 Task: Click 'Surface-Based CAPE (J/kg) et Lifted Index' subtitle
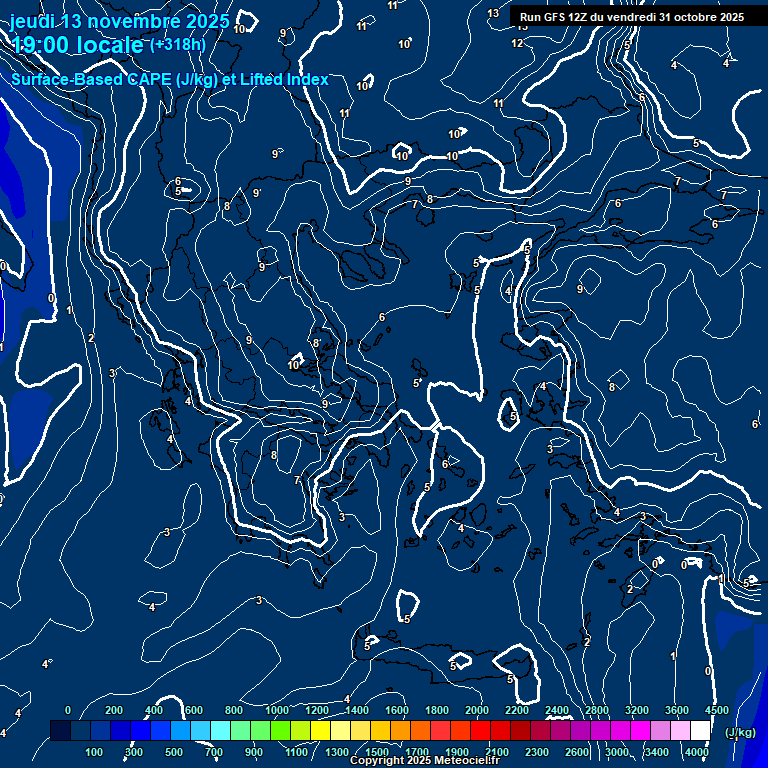pyautogui.click(x=170, y=79)
